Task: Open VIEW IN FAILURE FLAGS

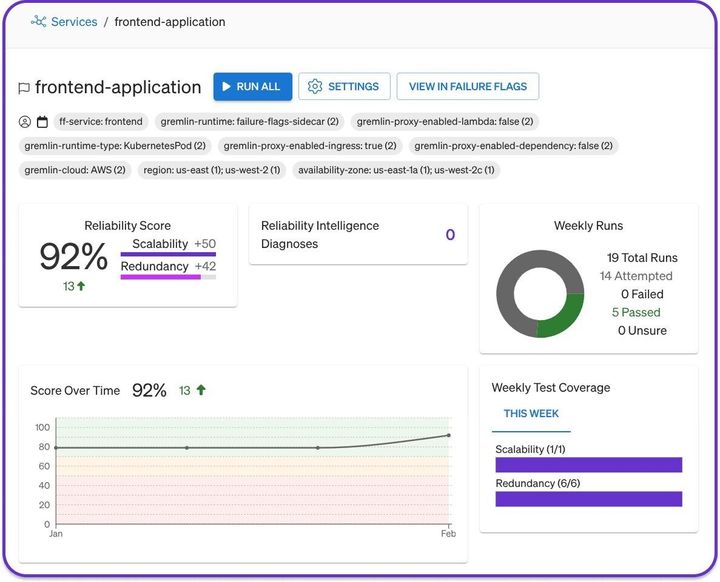Action: coord(467,86)
